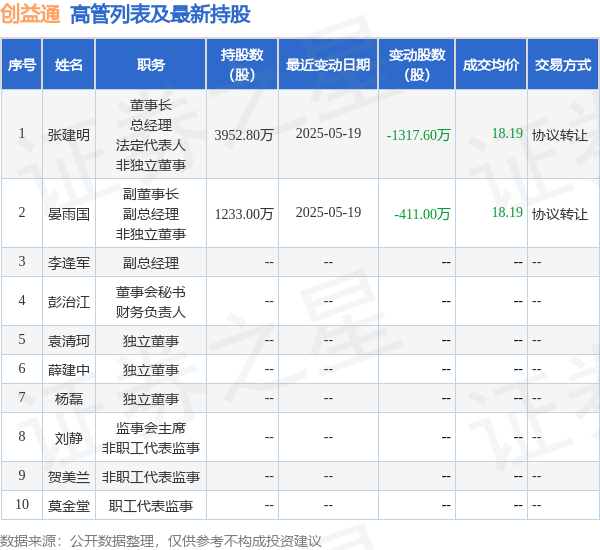Screen dimensions: 600x550
Task: Select the 姓名 column header
Action: pos(68,64)
